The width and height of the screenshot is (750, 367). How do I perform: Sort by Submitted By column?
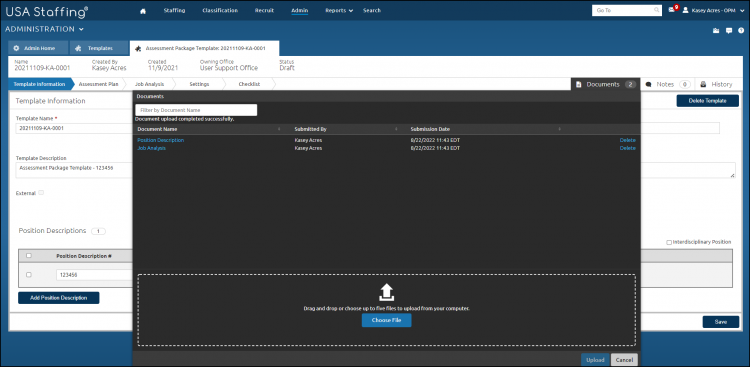point(310,129)
